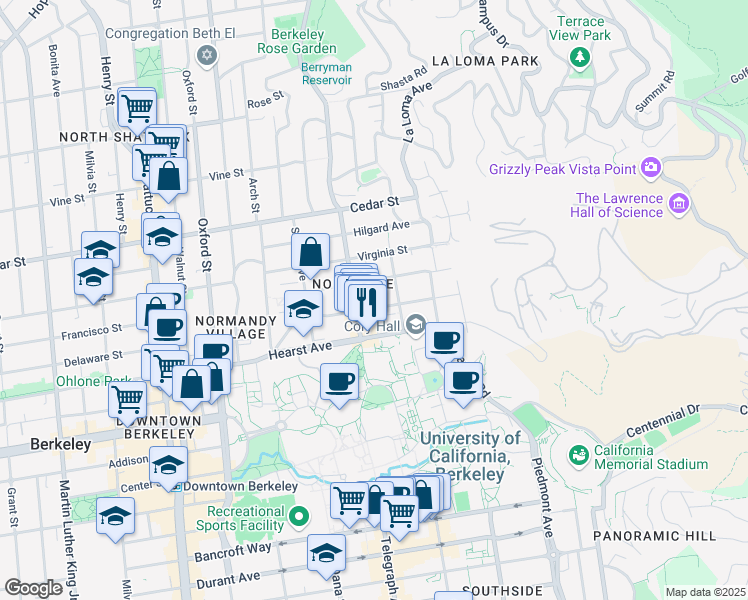The width and height of the screenshot is (748, 600).
Task: Select the graduation cap marker beside Walnut St
Action: pyautogui.click(x=162, y=237)
